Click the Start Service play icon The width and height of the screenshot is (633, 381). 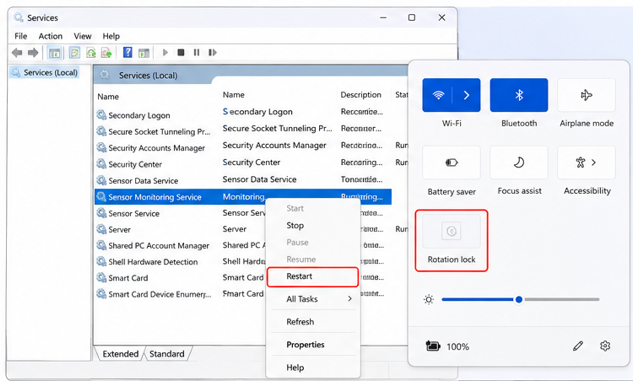point(165,52)
